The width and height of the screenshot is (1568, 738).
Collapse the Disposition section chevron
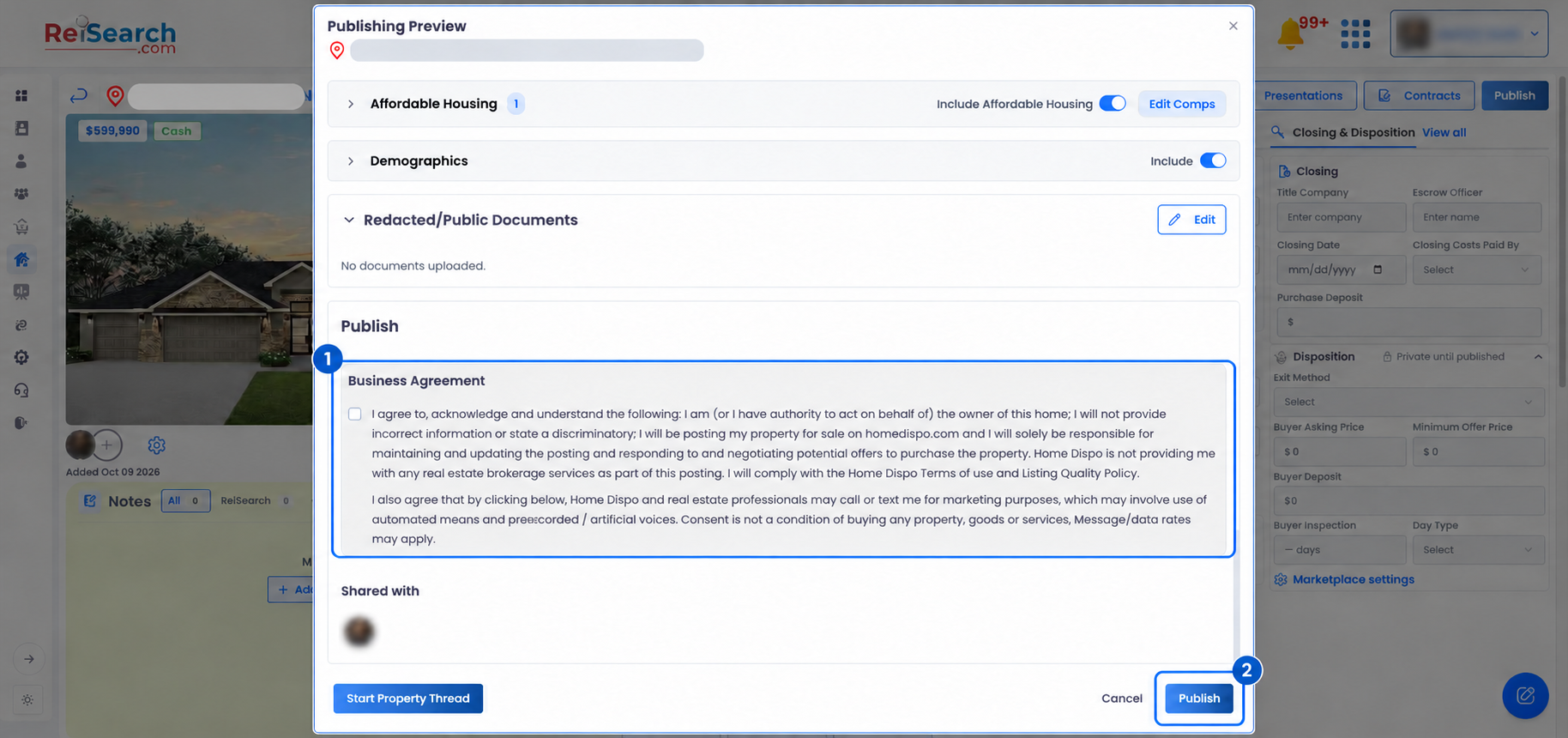[1538, 357]
